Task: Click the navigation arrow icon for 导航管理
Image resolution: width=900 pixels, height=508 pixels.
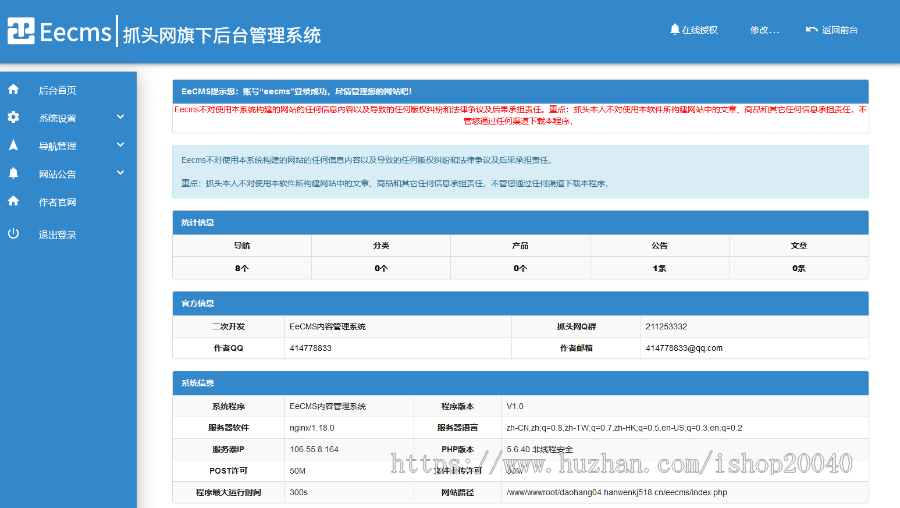Action: [x=13, y=145]
